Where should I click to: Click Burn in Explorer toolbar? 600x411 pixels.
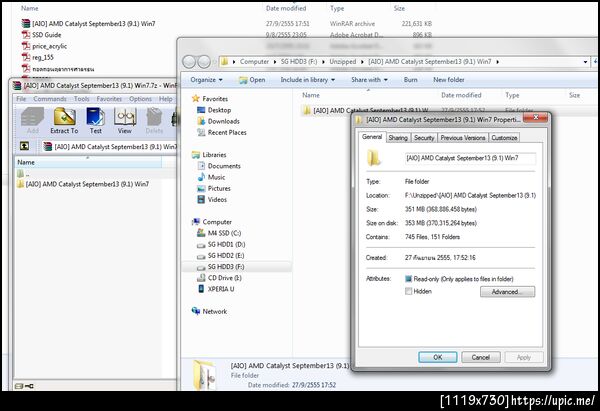point(411,80)
